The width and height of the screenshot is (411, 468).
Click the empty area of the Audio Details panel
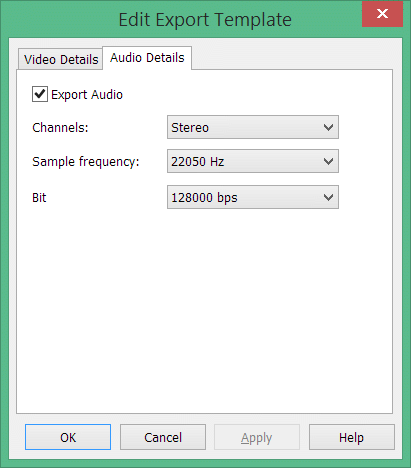[204, 310]
